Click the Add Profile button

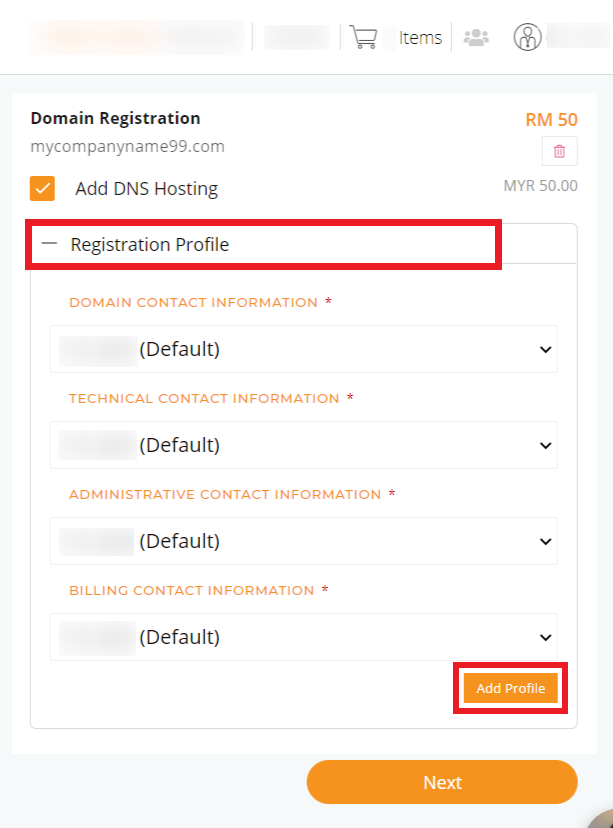point(511,688)
